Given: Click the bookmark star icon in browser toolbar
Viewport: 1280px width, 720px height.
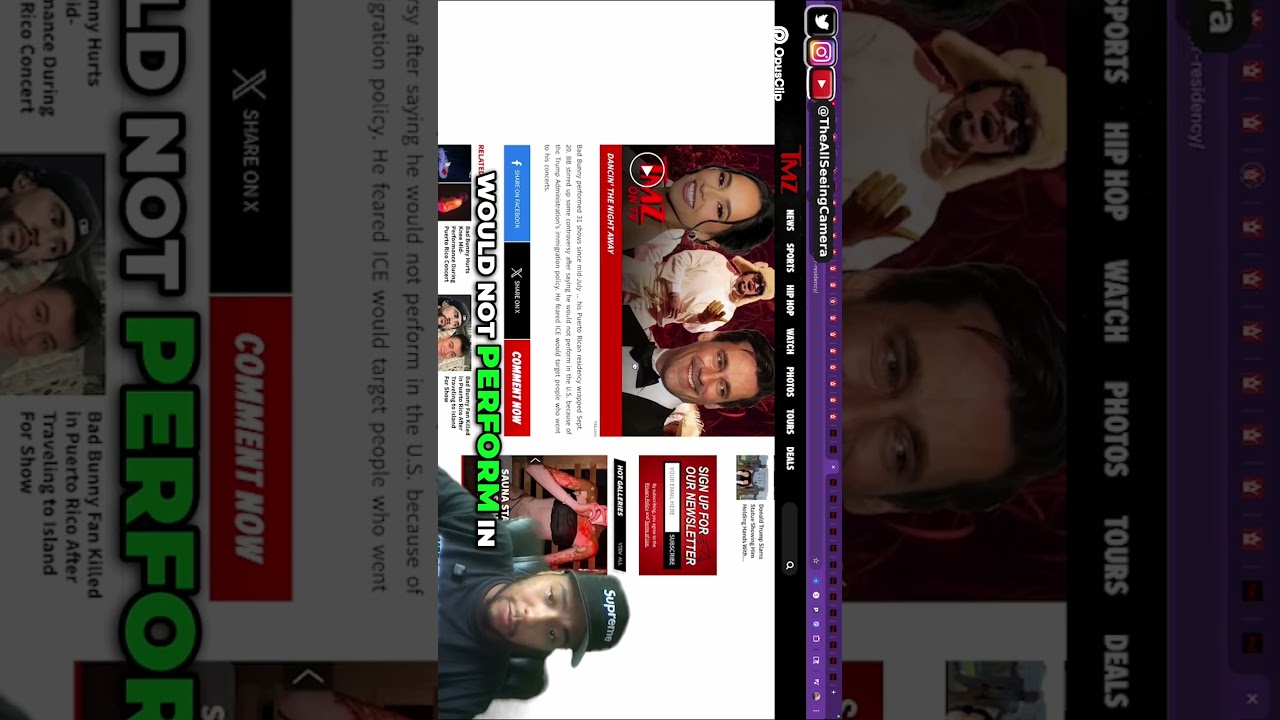Looking at the screenshot, I should (816, 561).
